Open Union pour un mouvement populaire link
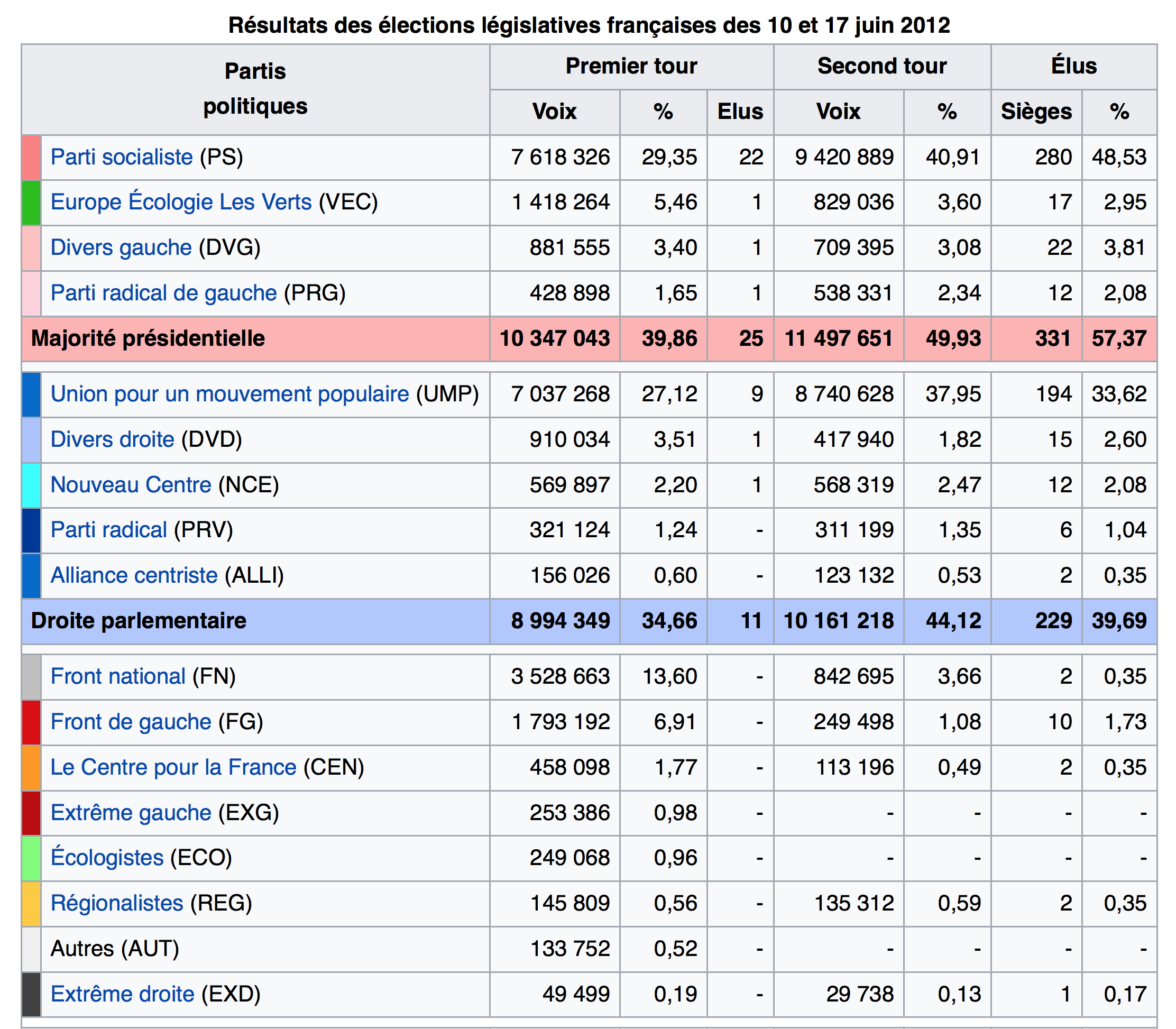 [229, 394]
